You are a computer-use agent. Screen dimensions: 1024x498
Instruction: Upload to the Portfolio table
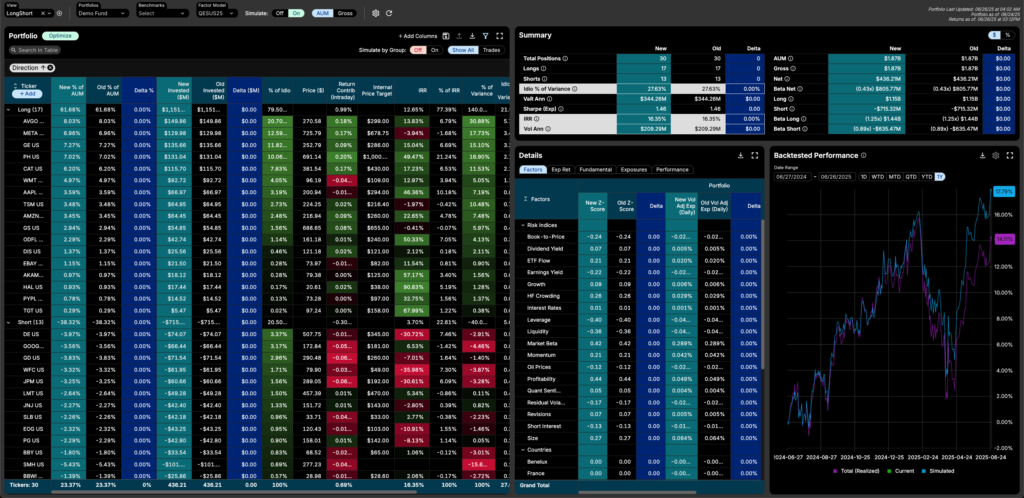point(459,37)
